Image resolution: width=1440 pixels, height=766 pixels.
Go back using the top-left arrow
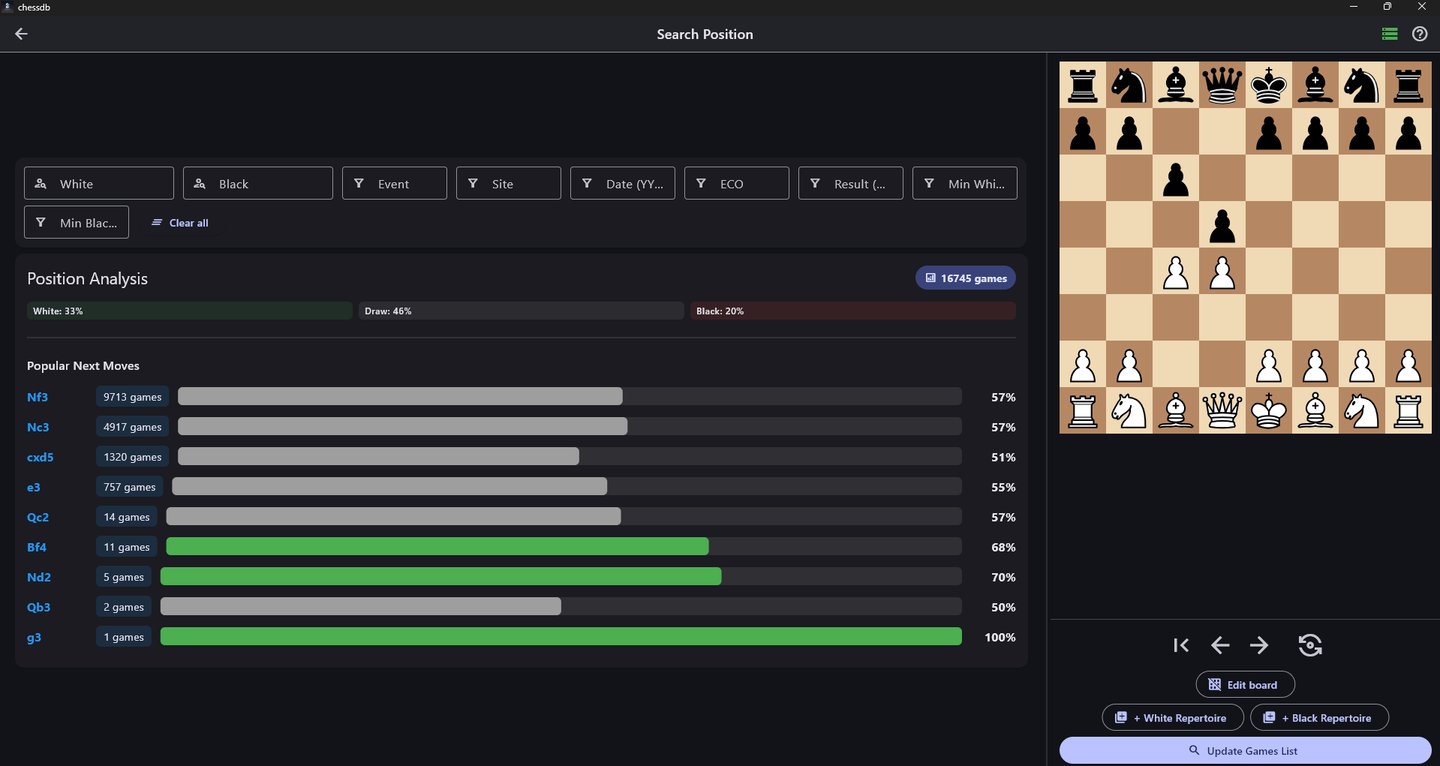point(21,34)
